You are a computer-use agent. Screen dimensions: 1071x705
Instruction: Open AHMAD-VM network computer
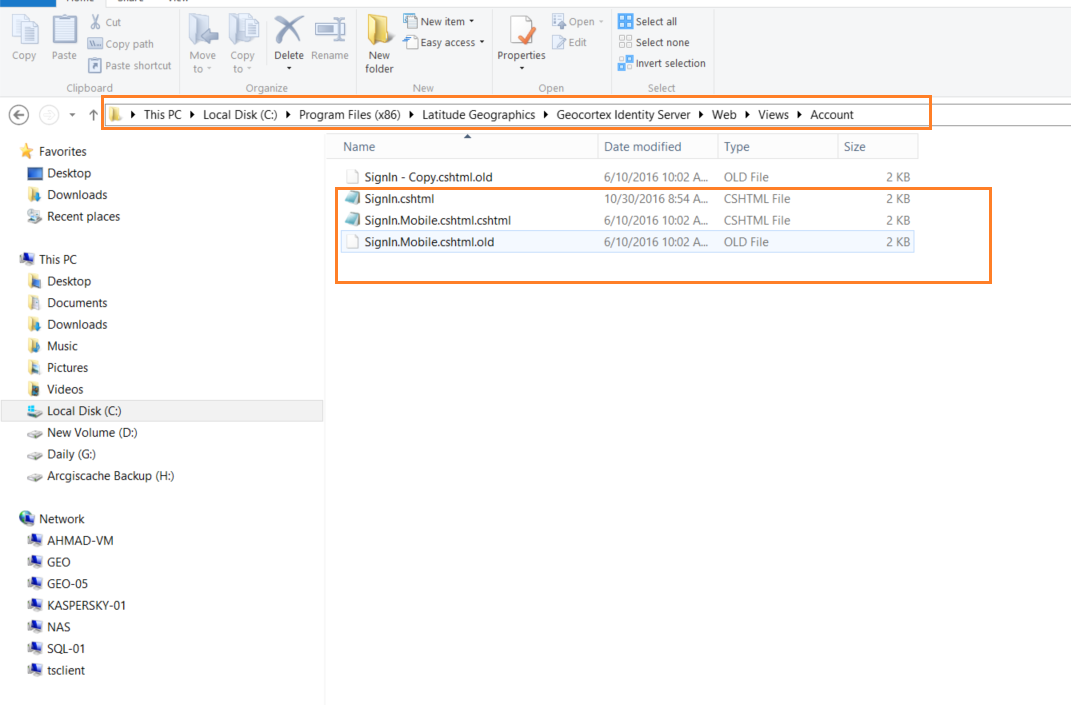80,541
